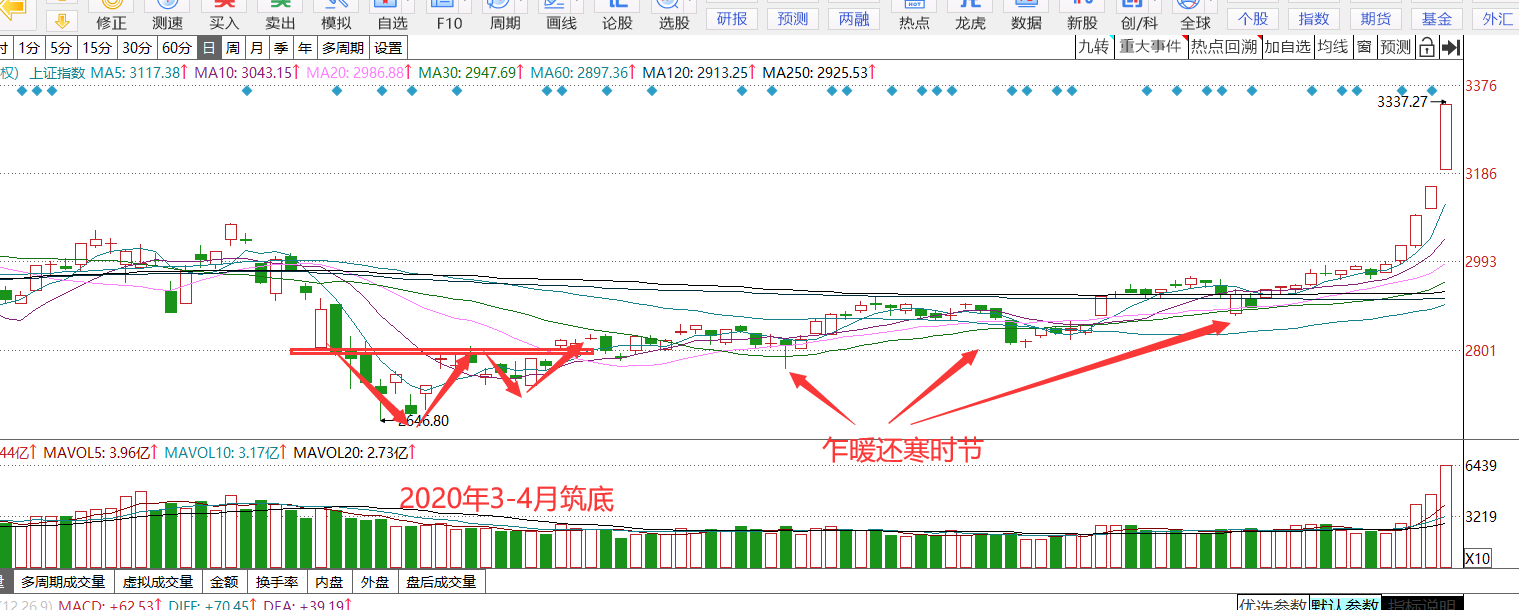Switch chart to 30分 period
The height and width of the screenshot is (610, 1519).
(137, 47)
